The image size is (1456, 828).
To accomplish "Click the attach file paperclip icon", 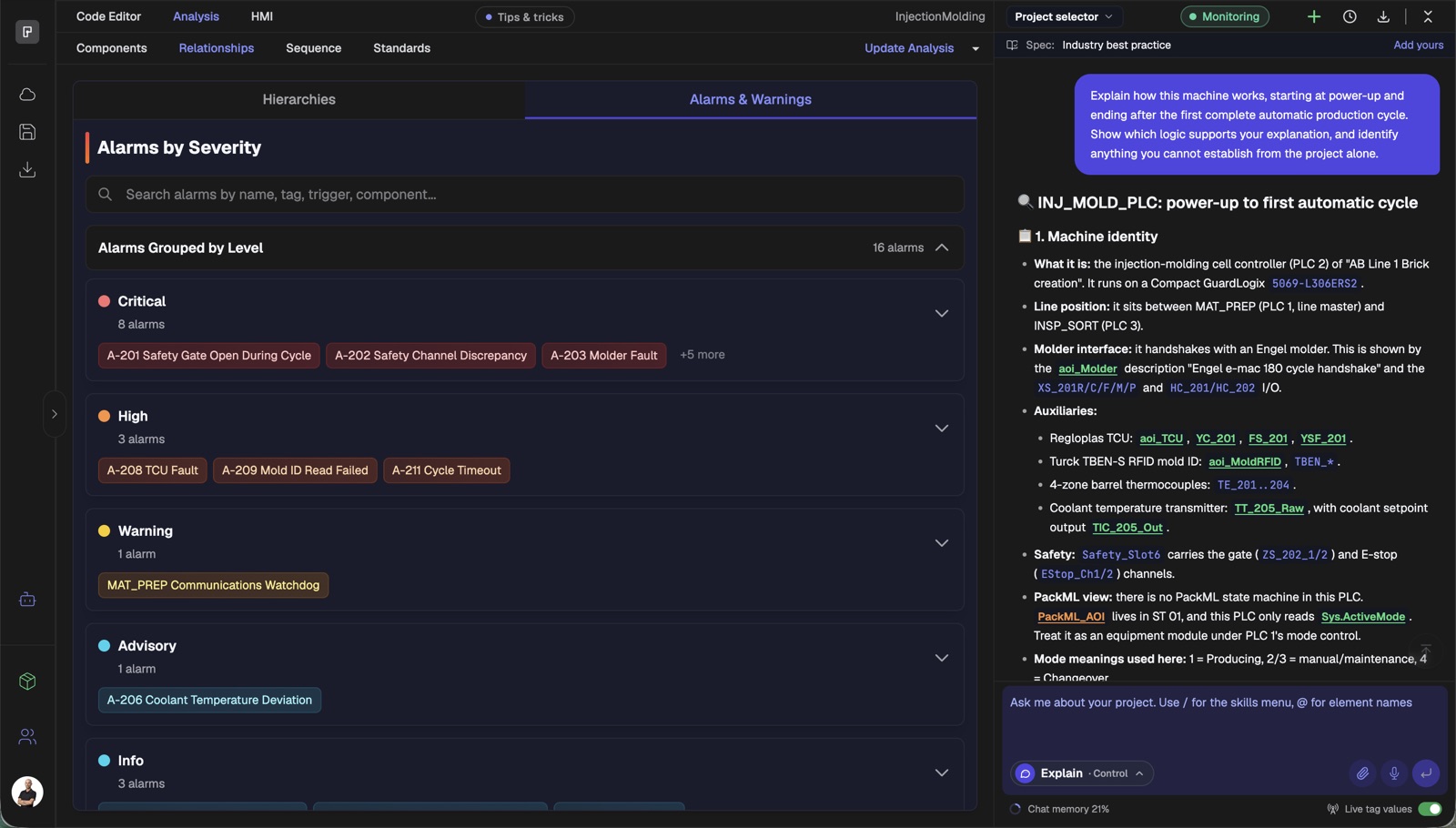I will (1362, 773).
